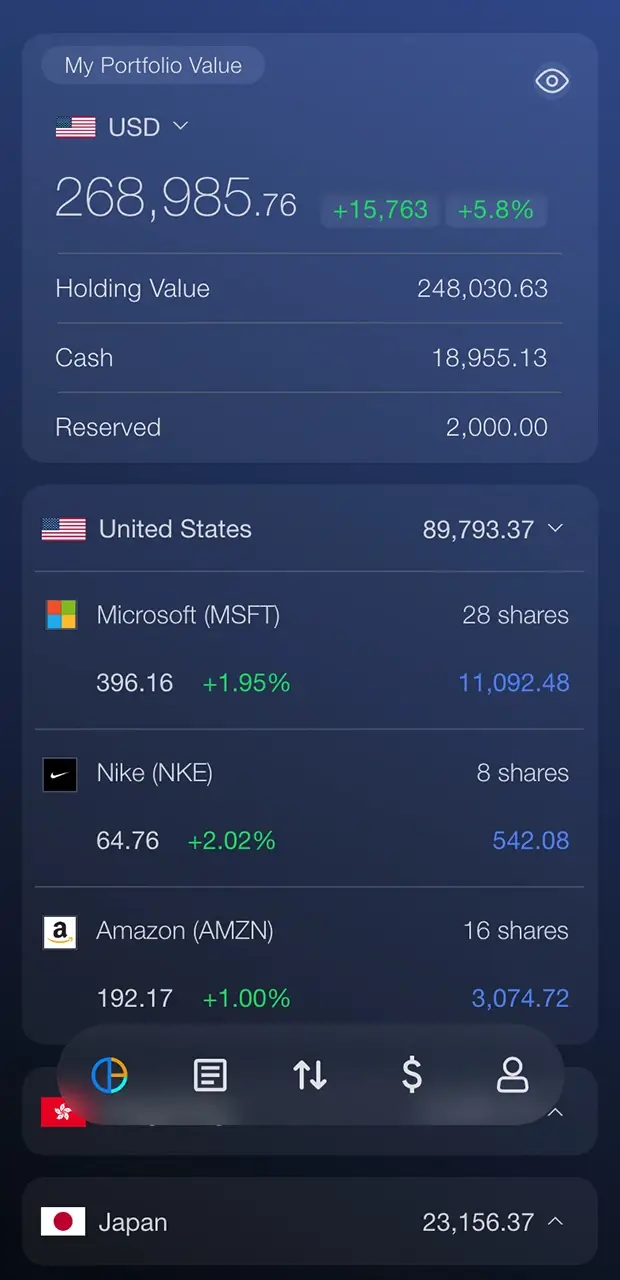The image size is (620, 1280).
Task: Open the news list icon
Action: pos(210,1075)
